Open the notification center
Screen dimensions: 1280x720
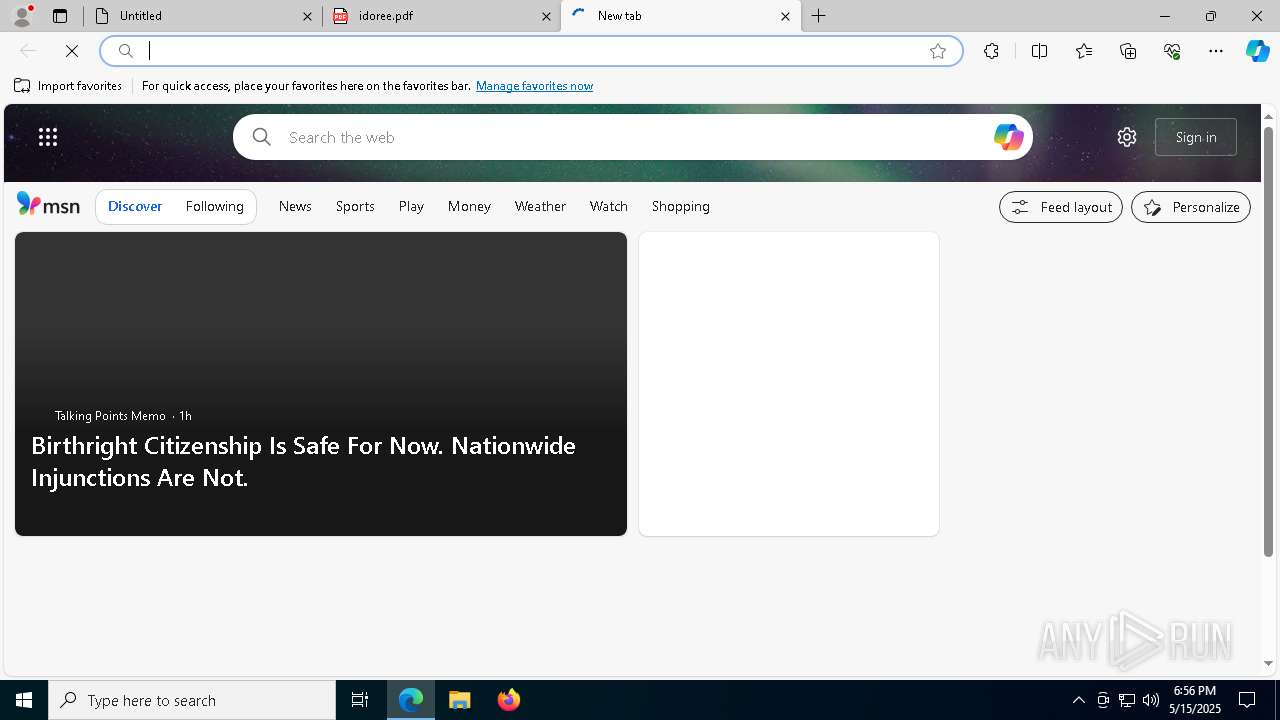(1247, 700)
